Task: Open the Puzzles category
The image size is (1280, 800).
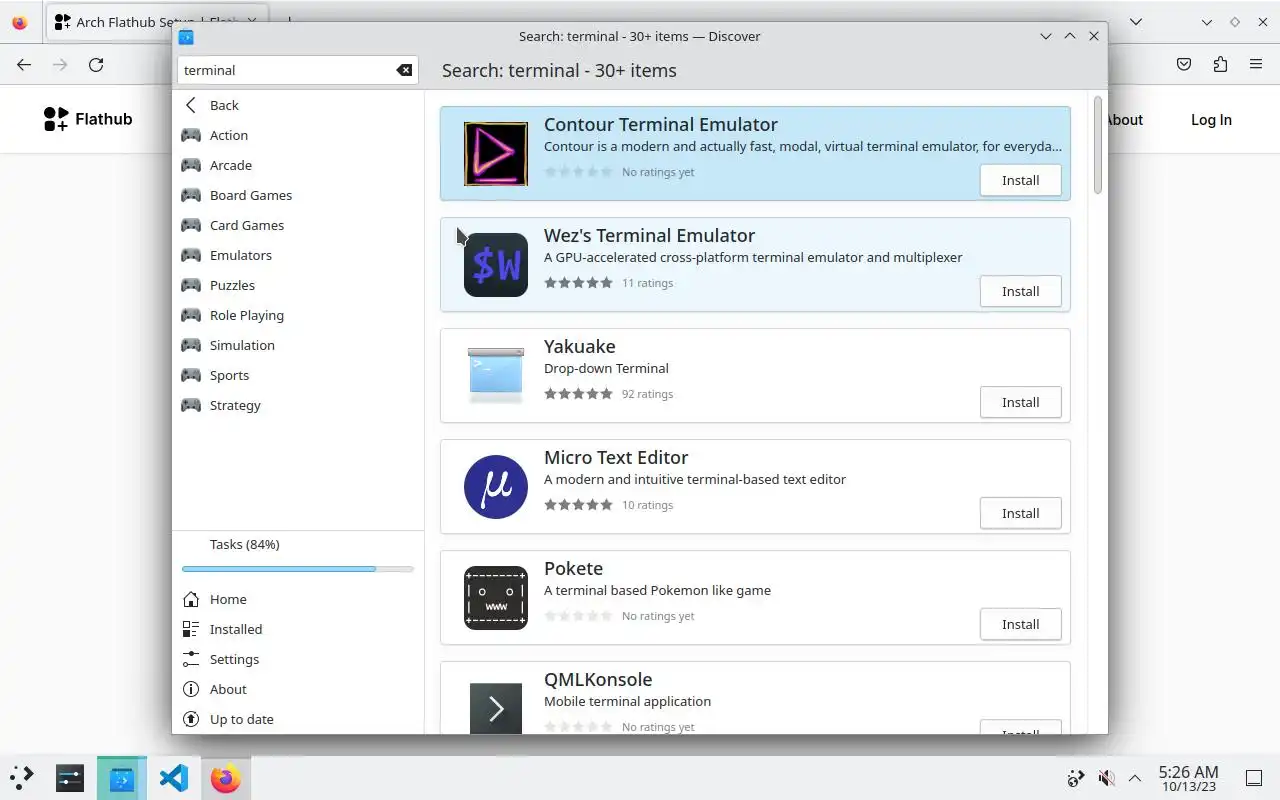Action: click(298, 285)
